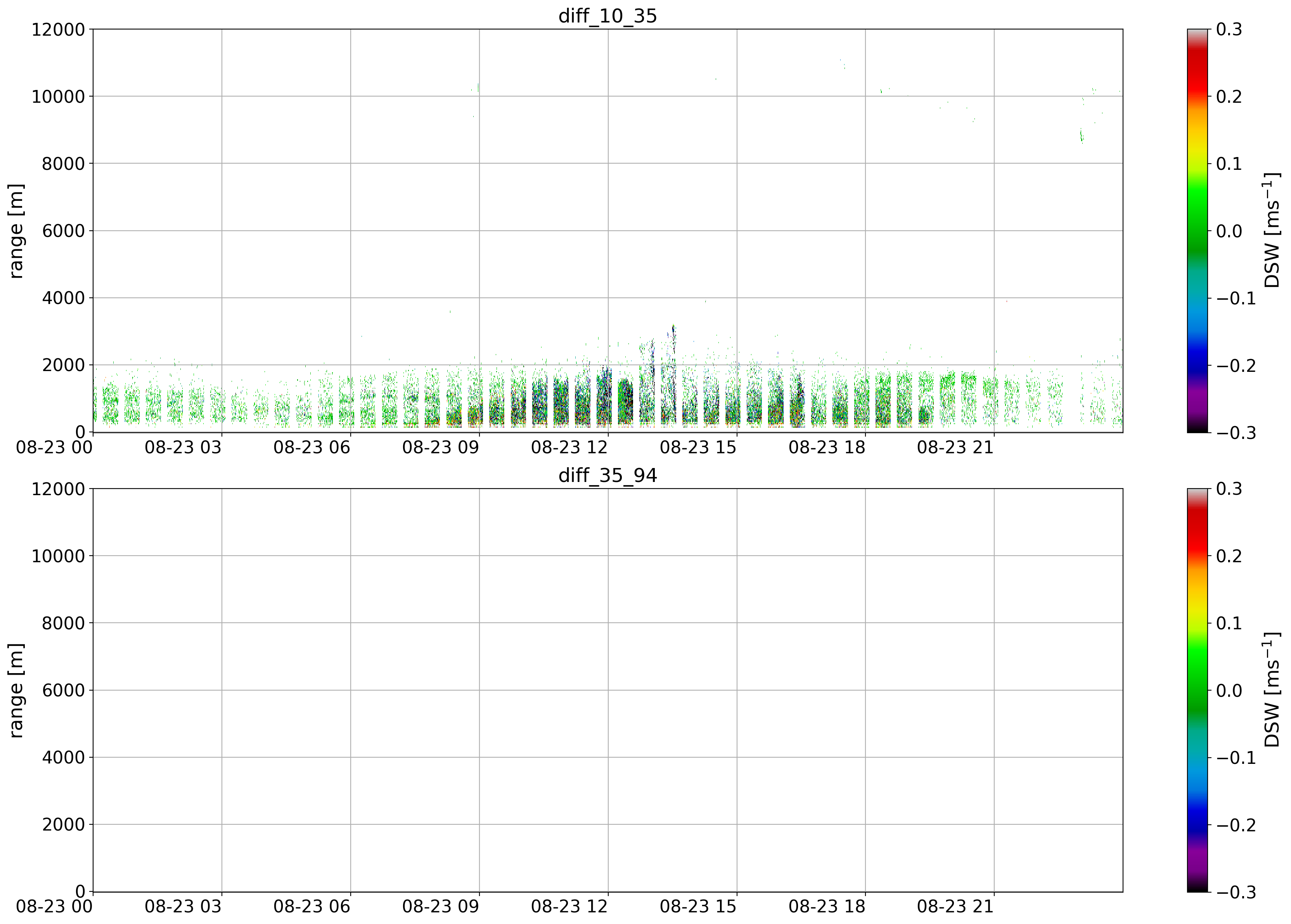Click the 0.1 tick on lower colorbar
This screenshot has width=1291, height=924.
pos(1229,623)
